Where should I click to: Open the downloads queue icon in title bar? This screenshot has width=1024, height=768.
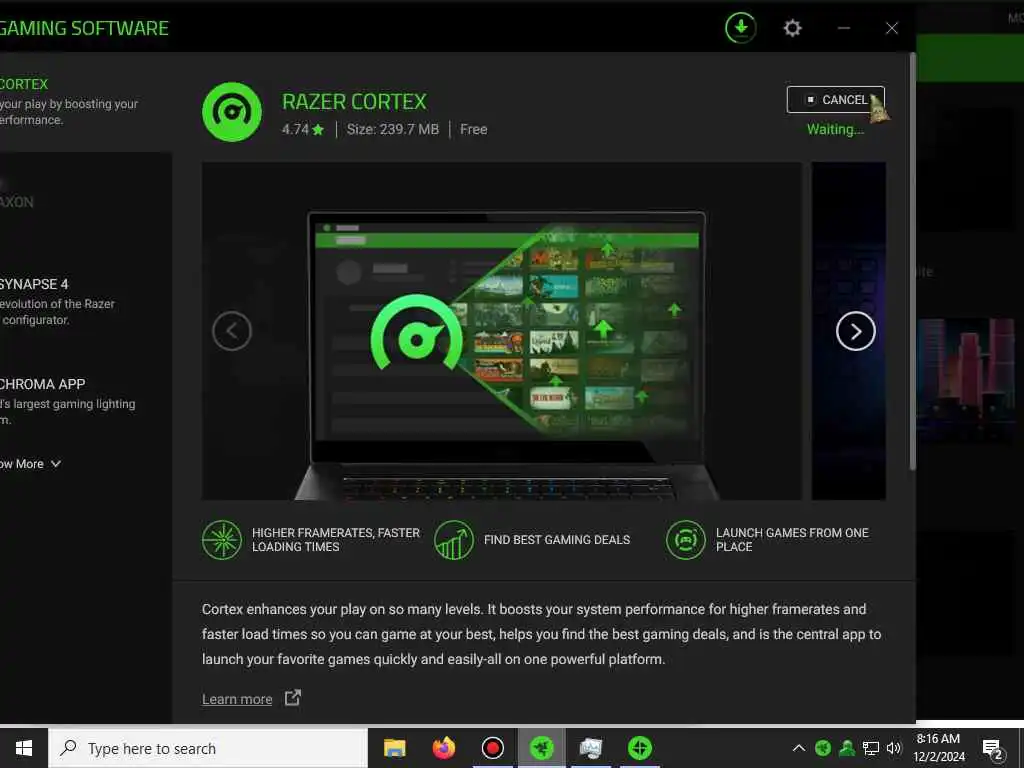pos(741,28)
